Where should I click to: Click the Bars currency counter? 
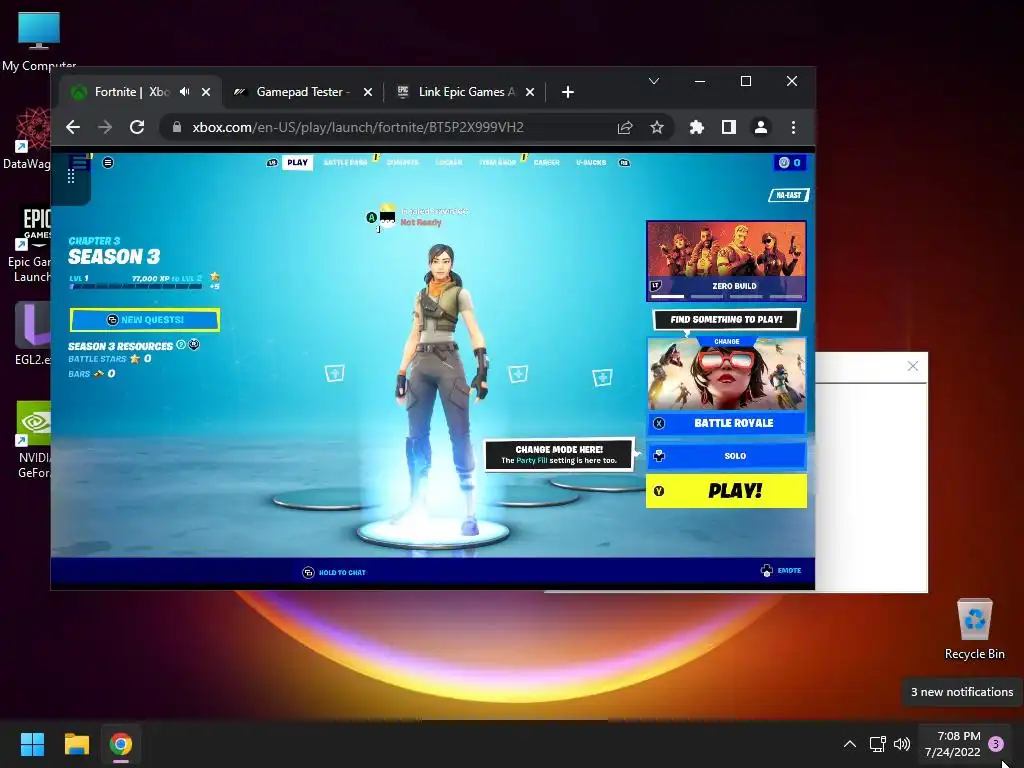click(x=91, y=374)
